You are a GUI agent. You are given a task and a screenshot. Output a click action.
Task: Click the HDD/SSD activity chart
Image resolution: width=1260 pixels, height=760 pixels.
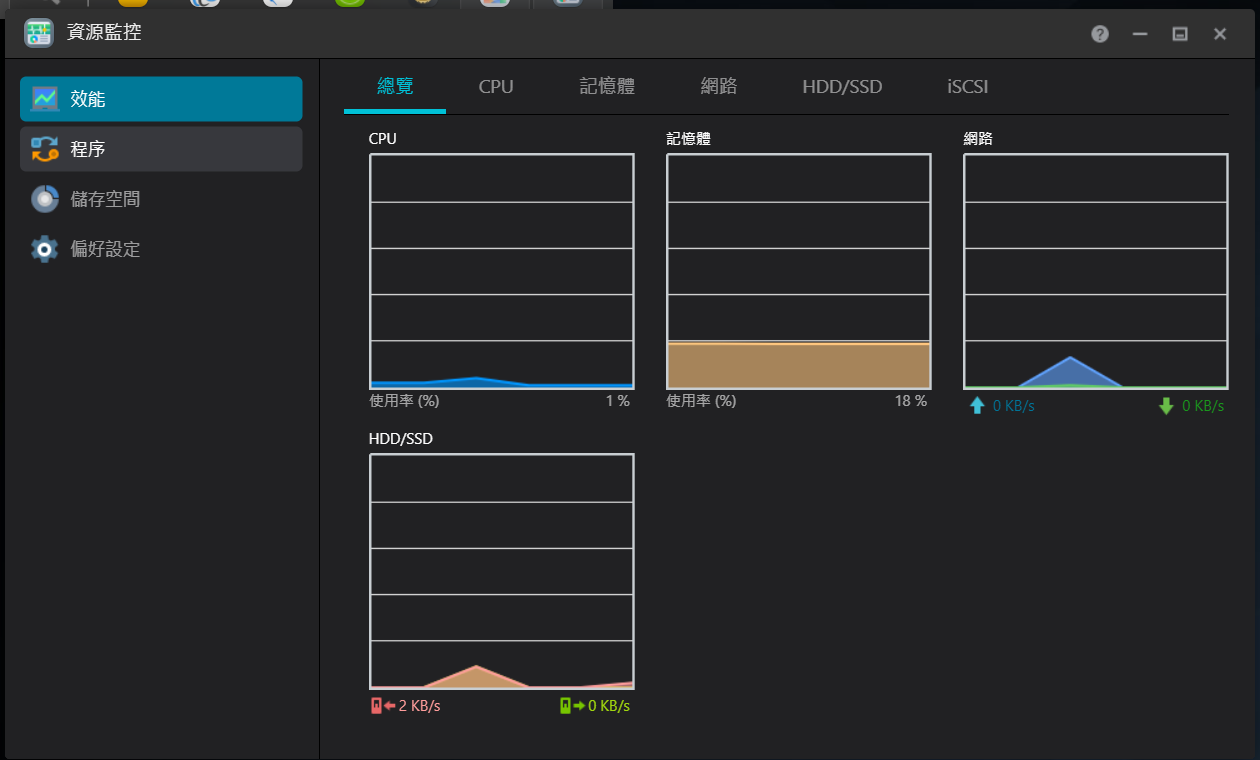(x=501, y=571)
